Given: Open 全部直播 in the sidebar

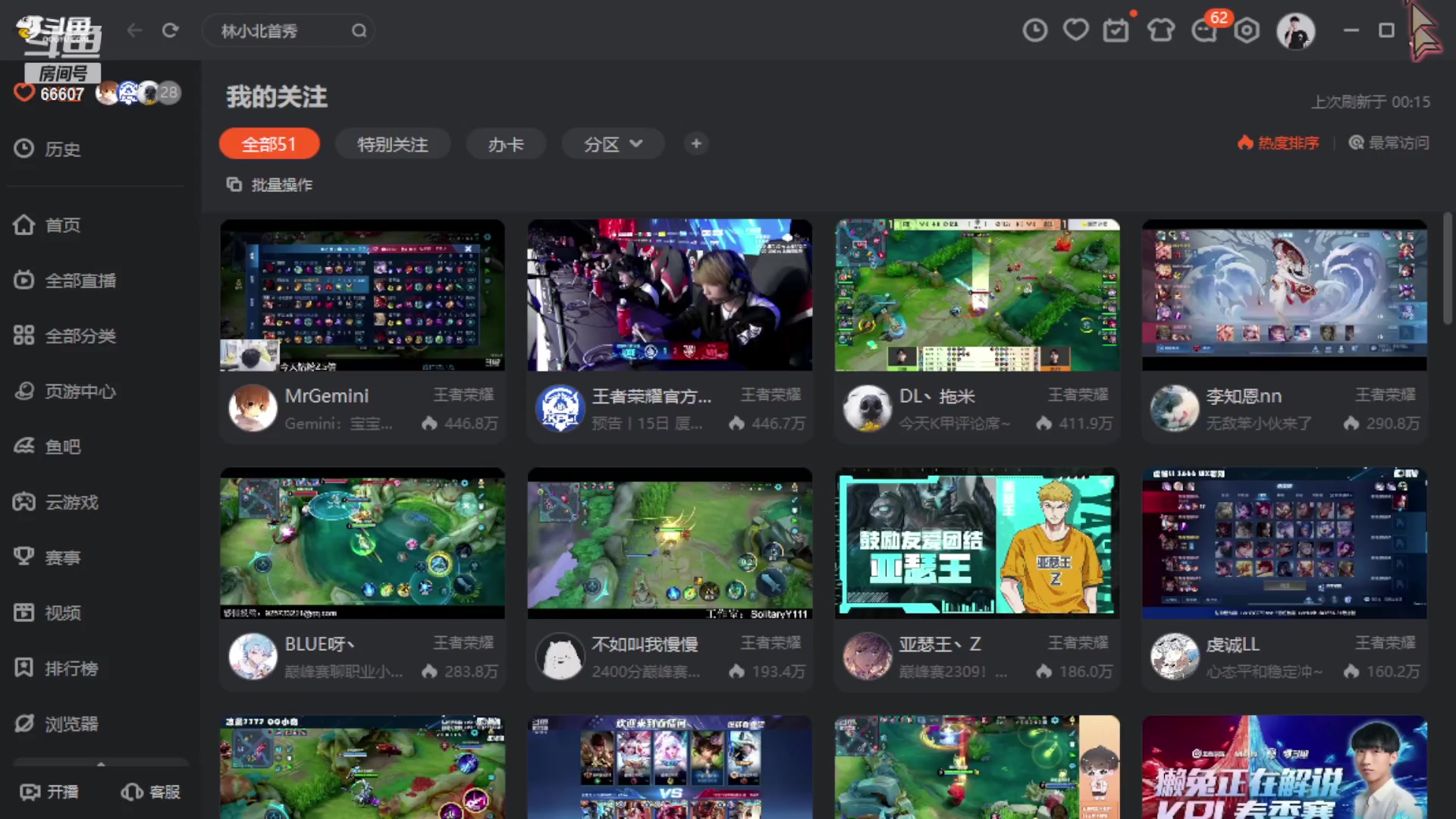Looking at the screenshot, I should pyautogui.click(x=65, y=281).
